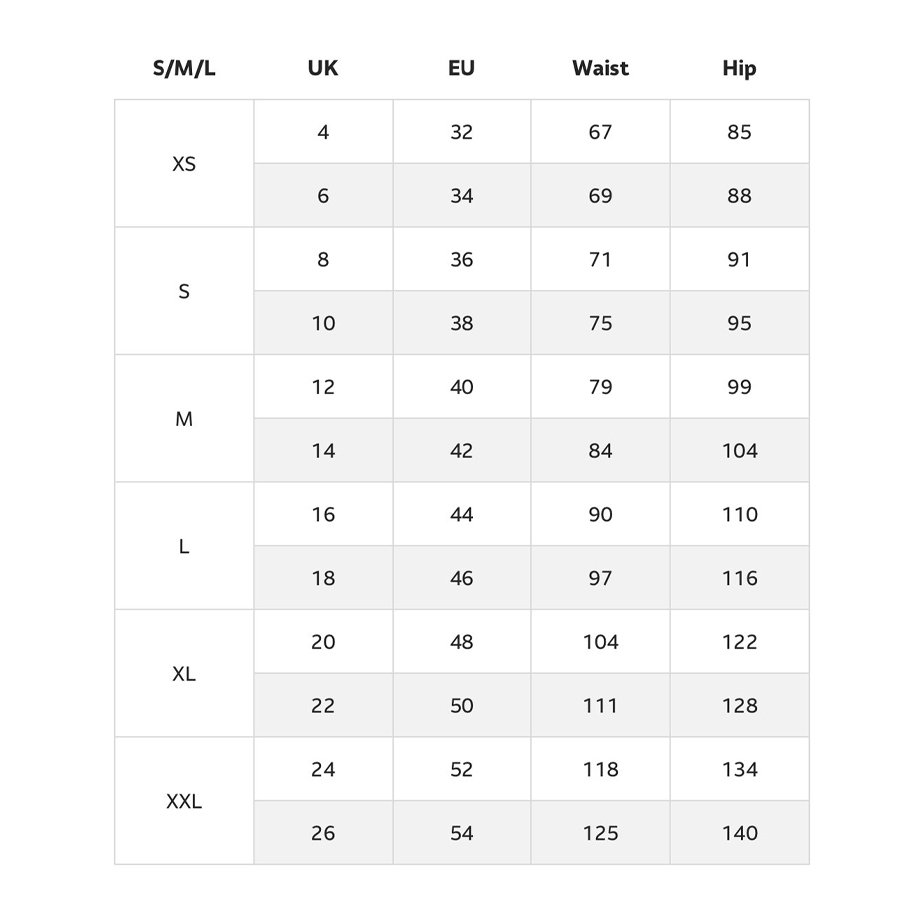920x920 pixels.
Task: Select EU size 54 cell
Action: pos(461,833)
